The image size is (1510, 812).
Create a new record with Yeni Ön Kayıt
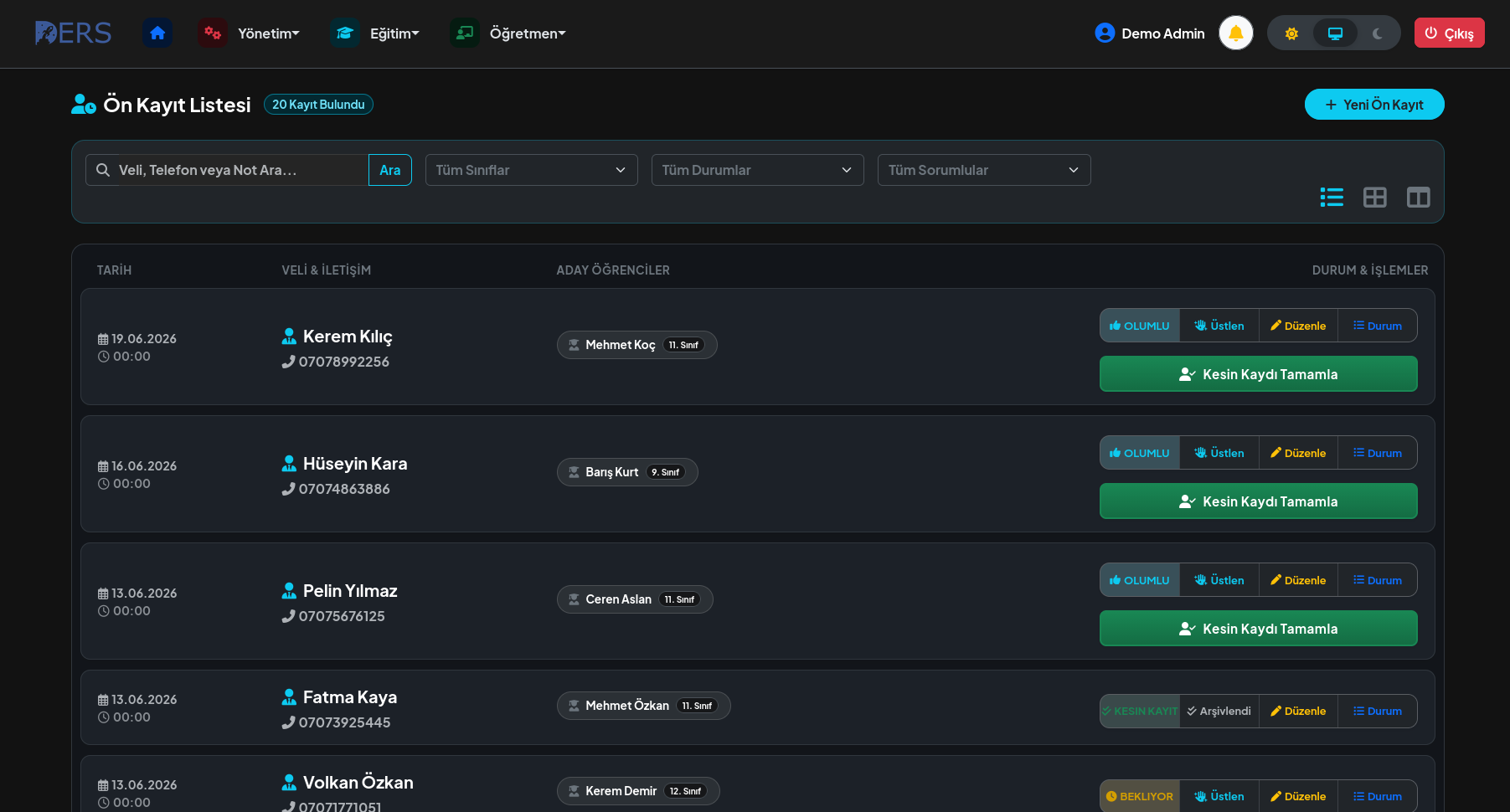click(x=1374, y=105)
